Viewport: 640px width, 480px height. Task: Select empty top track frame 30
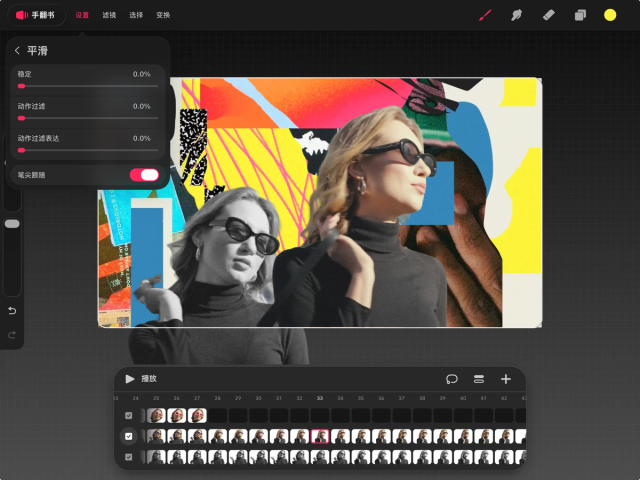point(258,416)
